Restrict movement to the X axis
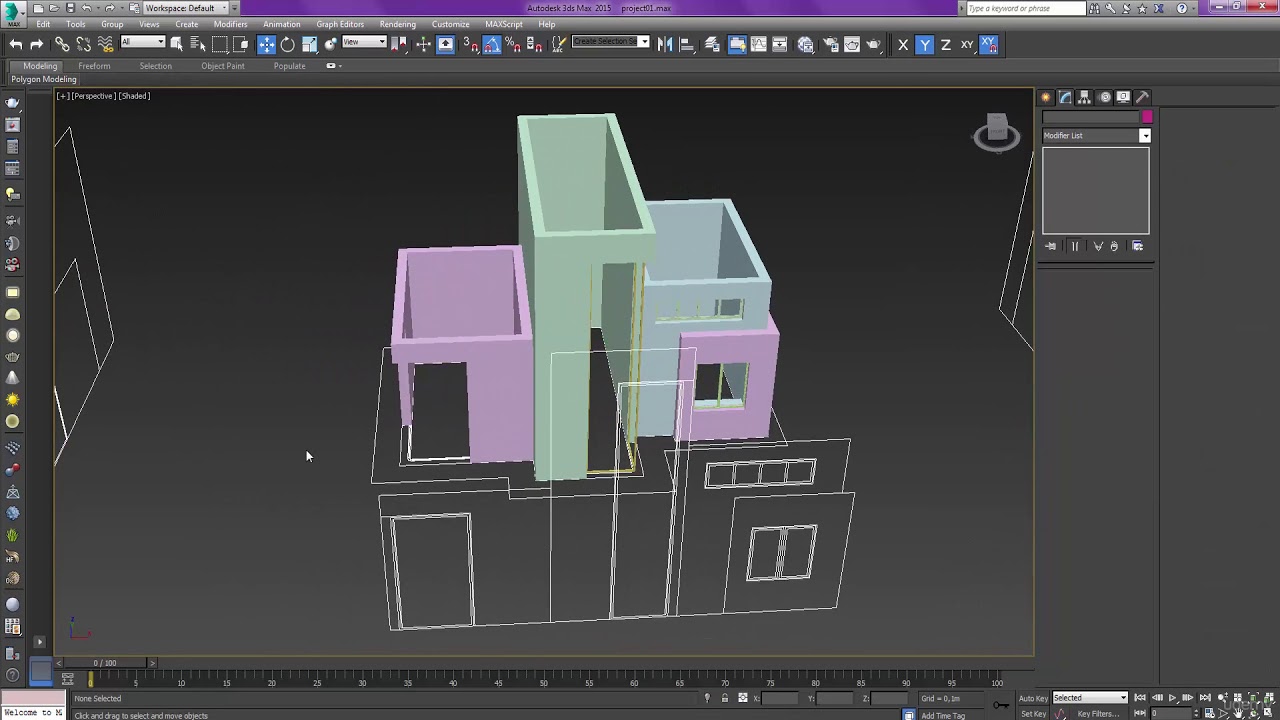Viewport: 1280px width, 720px height. pos(903,44)
